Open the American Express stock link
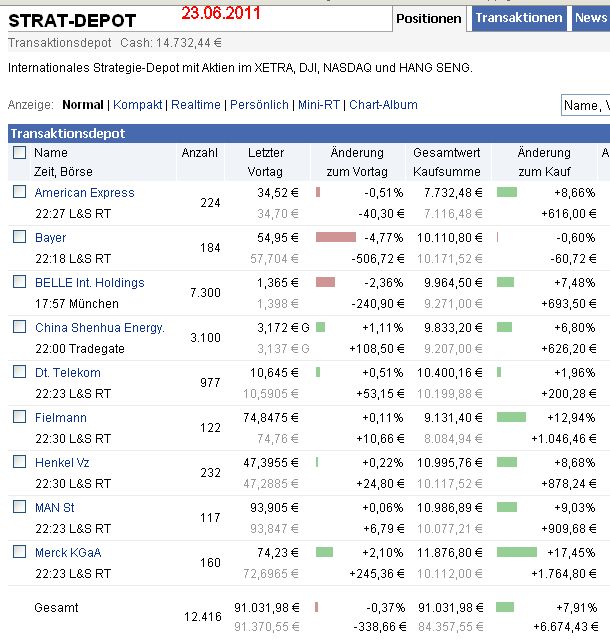Viewport: 610px width, 640px height. click(85, 193)
